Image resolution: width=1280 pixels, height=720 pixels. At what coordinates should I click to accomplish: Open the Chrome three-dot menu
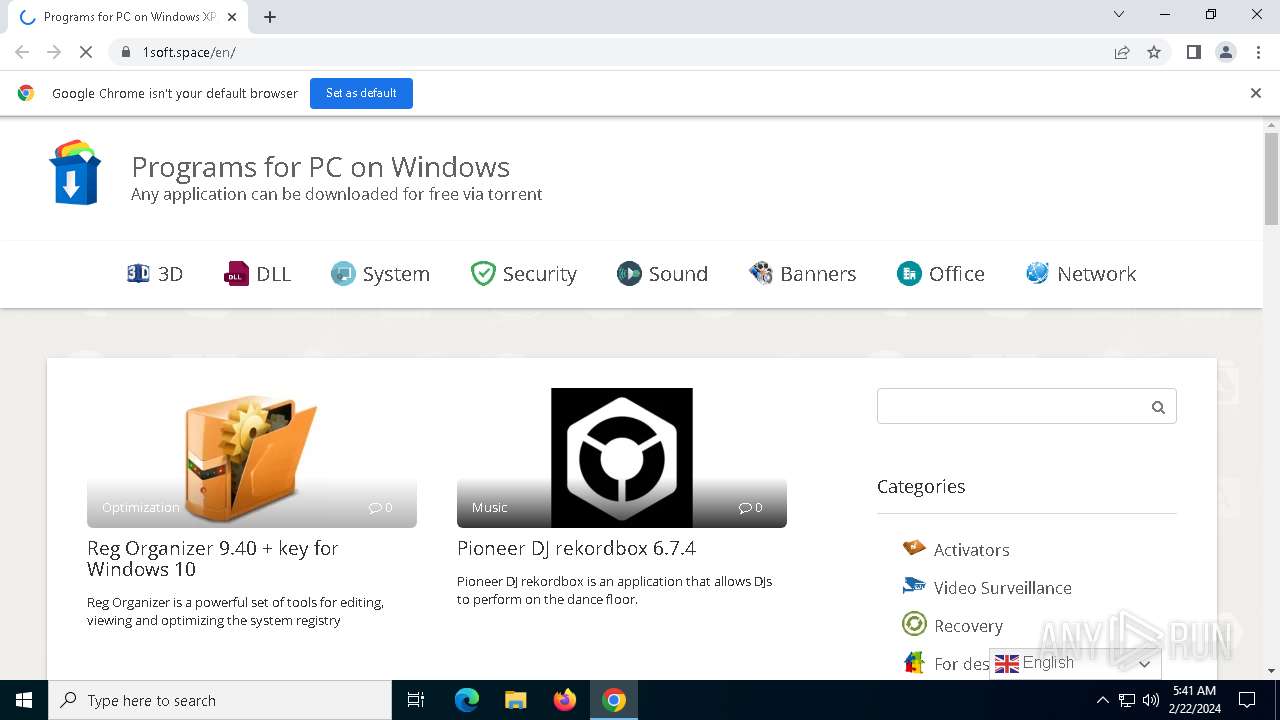coord(1258,52)
